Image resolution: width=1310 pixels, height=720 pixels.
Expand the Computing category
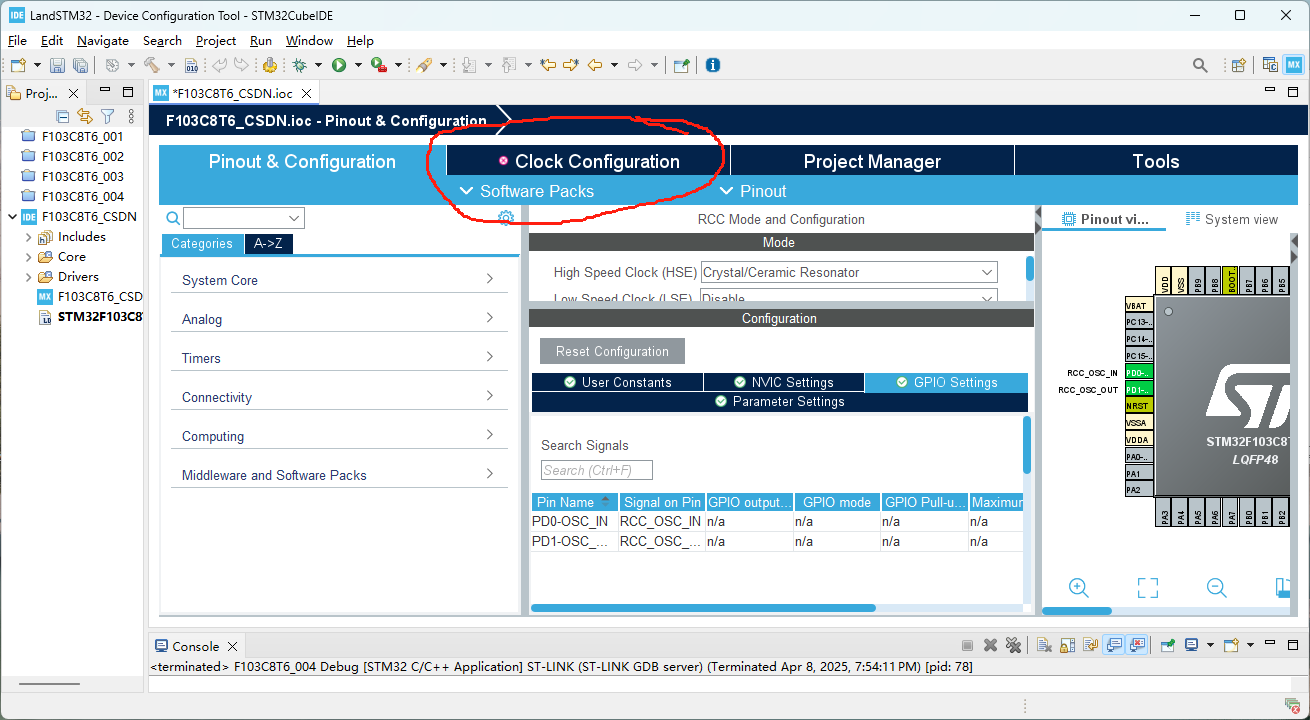click(339, 436)
